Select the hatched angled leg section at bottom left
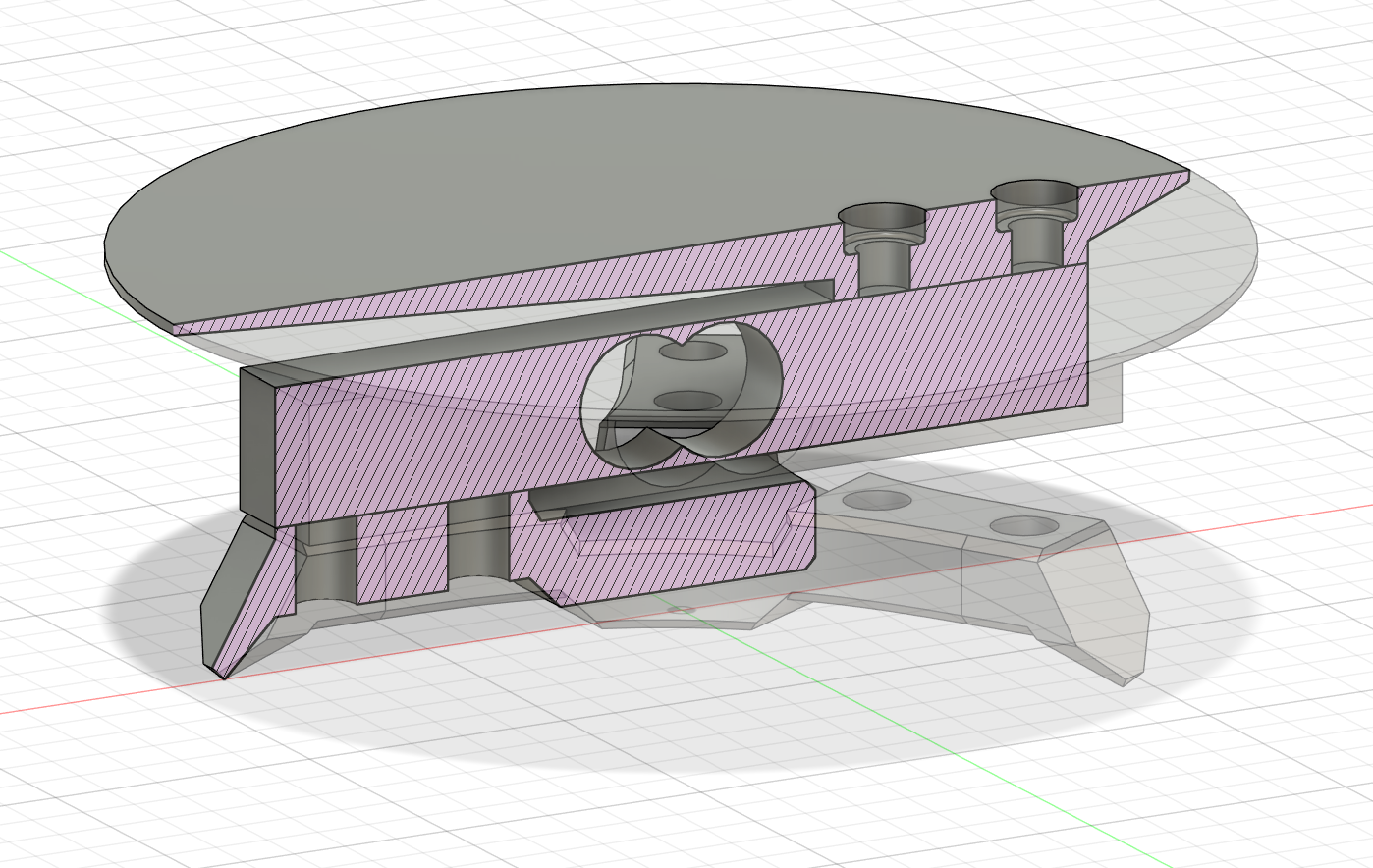This screenshot has height=868, width=1373. click(254, 602)
